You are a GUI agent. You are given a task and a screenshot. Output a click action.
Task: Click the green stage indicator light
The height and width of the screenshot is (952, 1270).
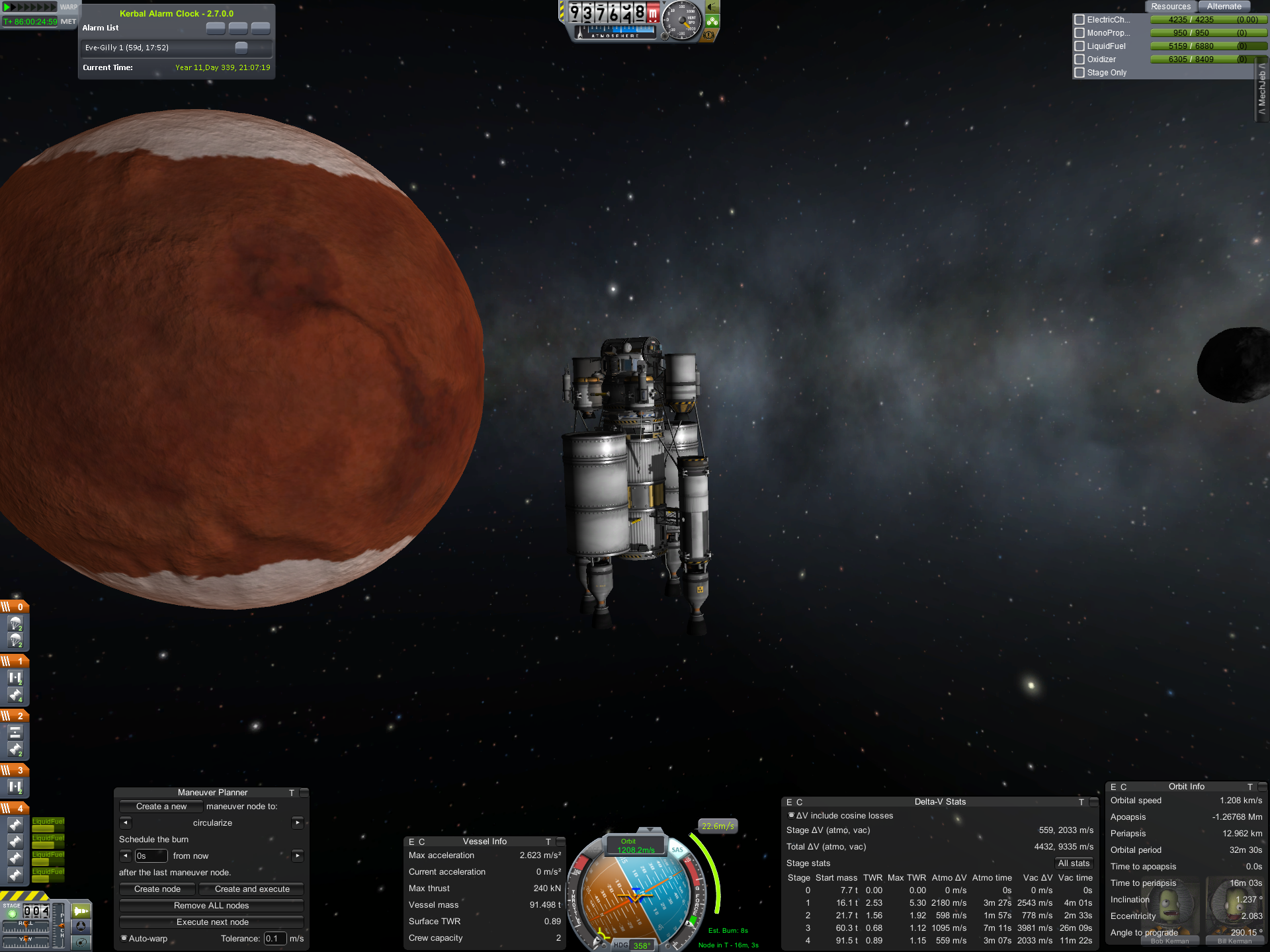pos(12,914)
